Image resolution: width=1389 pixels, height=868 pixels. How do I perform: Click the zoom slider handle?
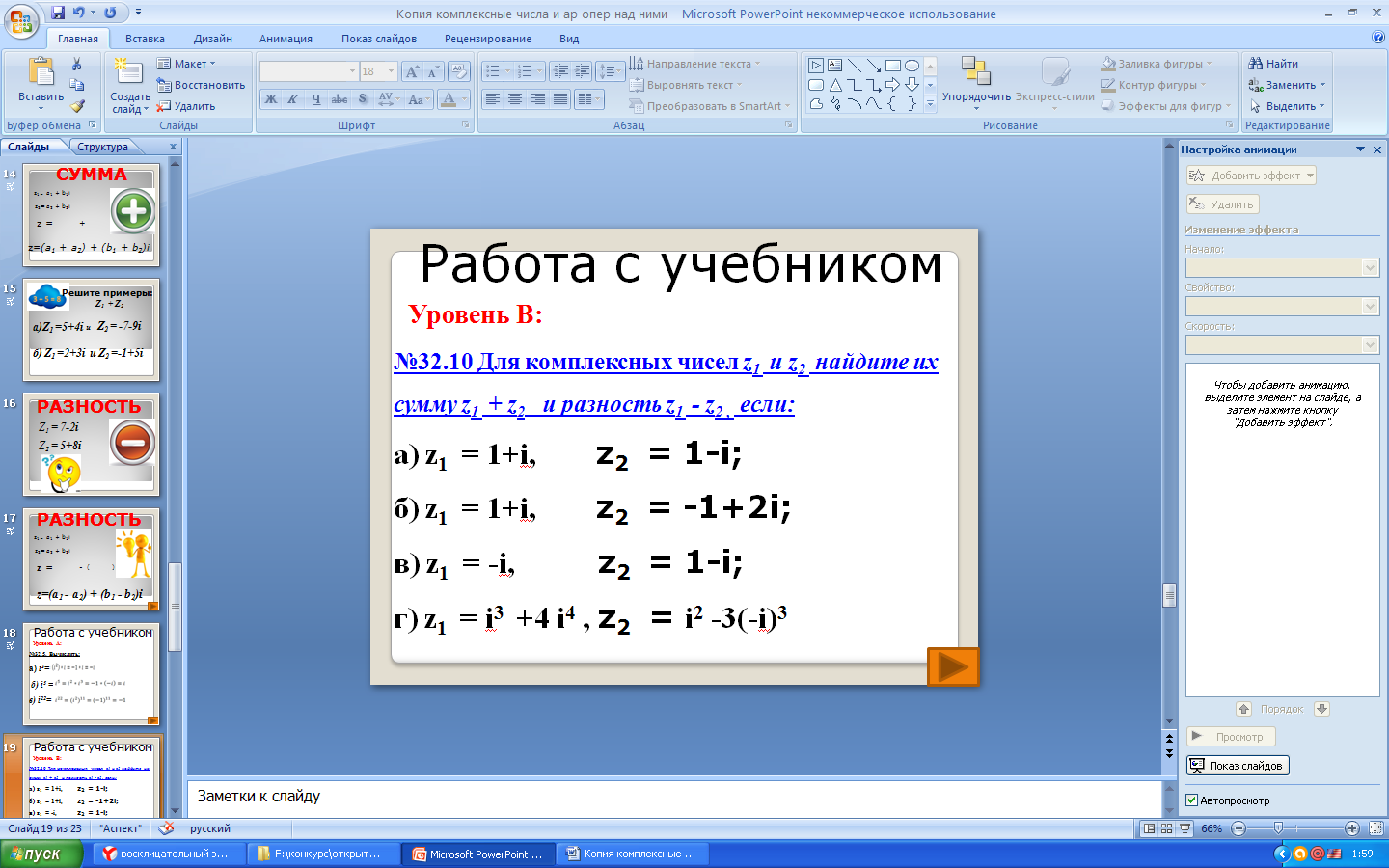[1278, 828]
